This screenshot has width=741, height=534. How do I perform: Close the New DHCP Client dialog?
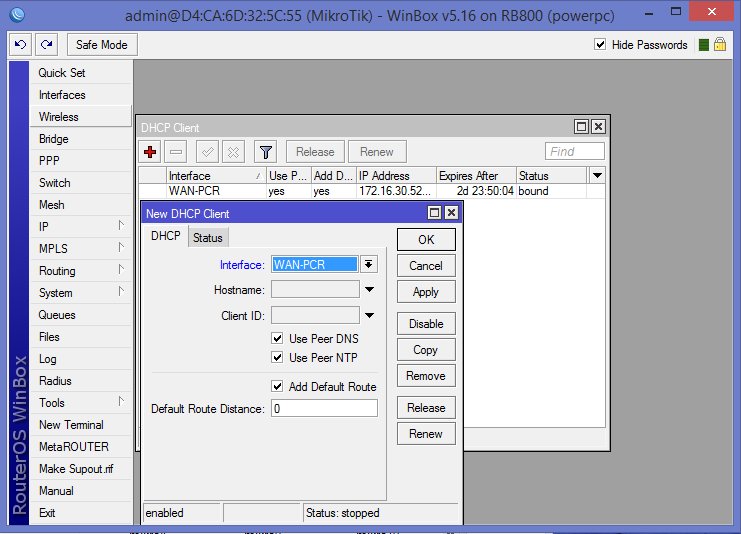[452, 213]
